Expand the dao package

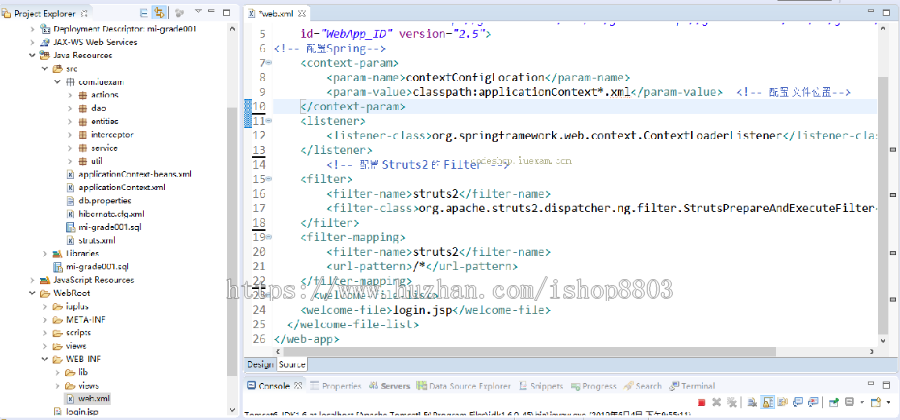[71, 108]
